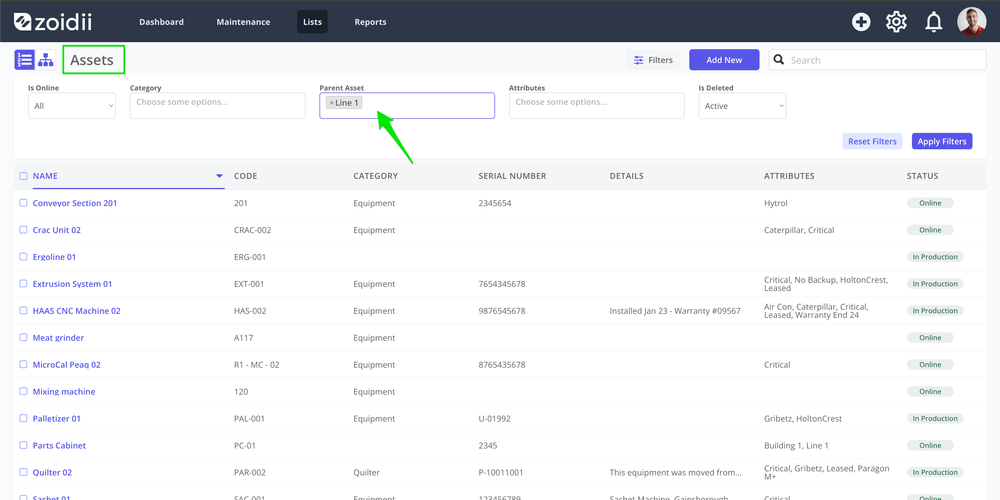The image size is (1000, 500).
Task: Click code CRAC-002 cell
Action: click(253, 230)
